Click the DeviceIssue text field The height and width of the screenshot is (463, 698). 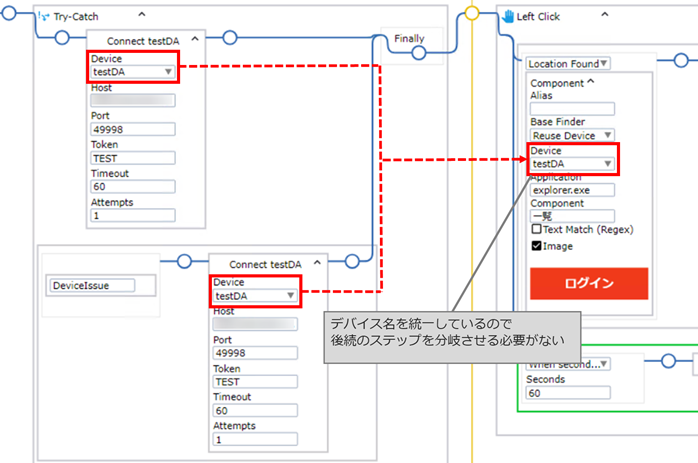(x=102, y=286)
